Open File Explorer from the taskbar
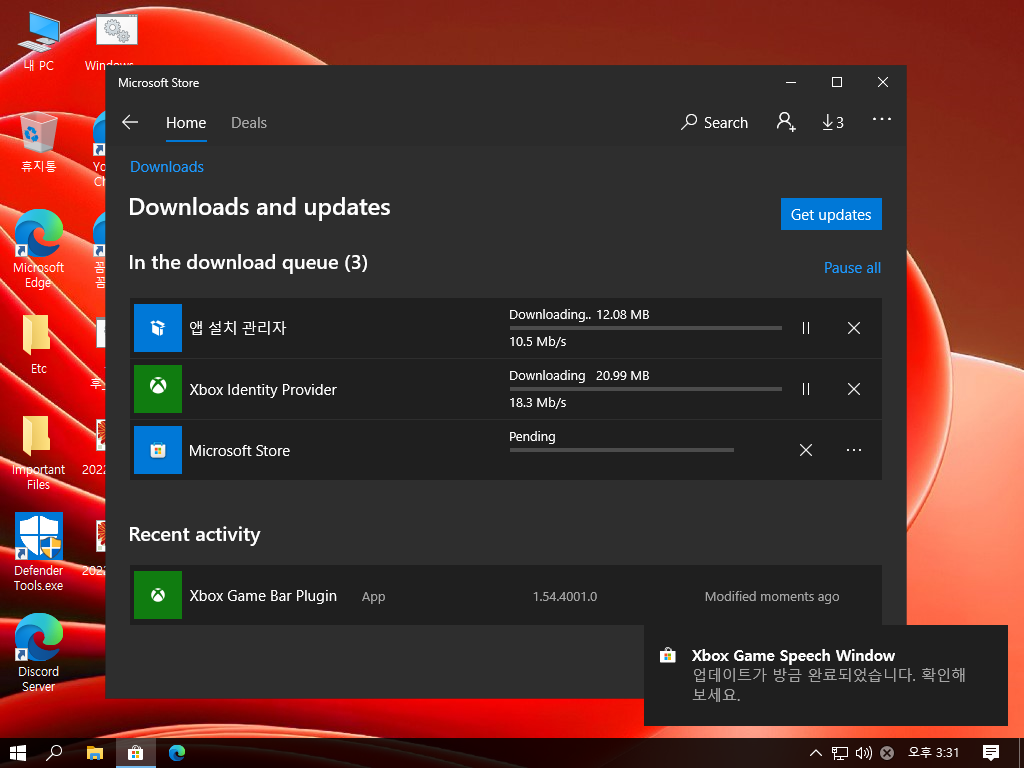The image size is (1024, 768). 95,753
